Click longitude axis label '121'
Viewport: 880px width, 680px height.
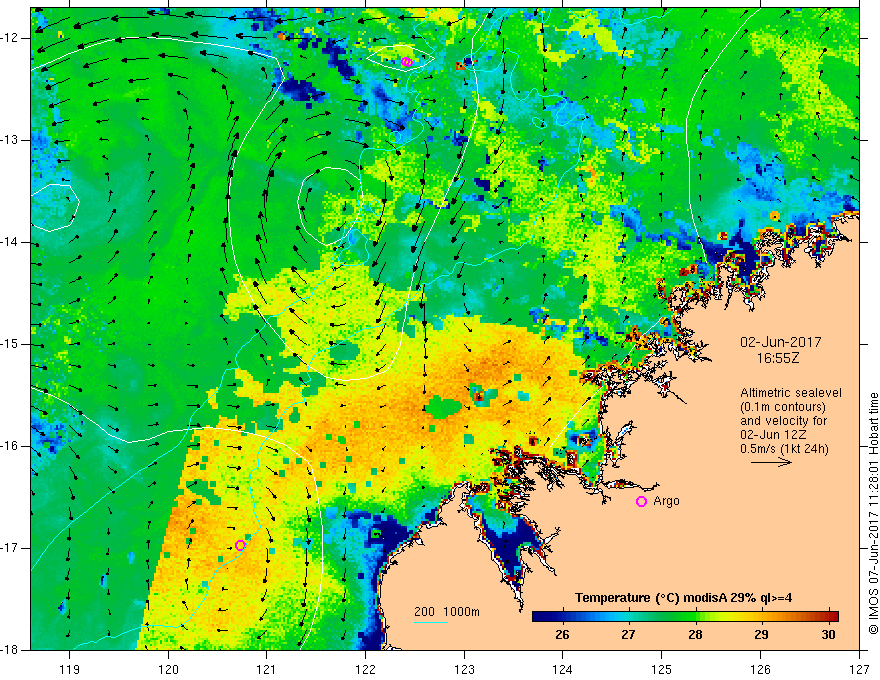pyautogui.click(x=266, y=669)
